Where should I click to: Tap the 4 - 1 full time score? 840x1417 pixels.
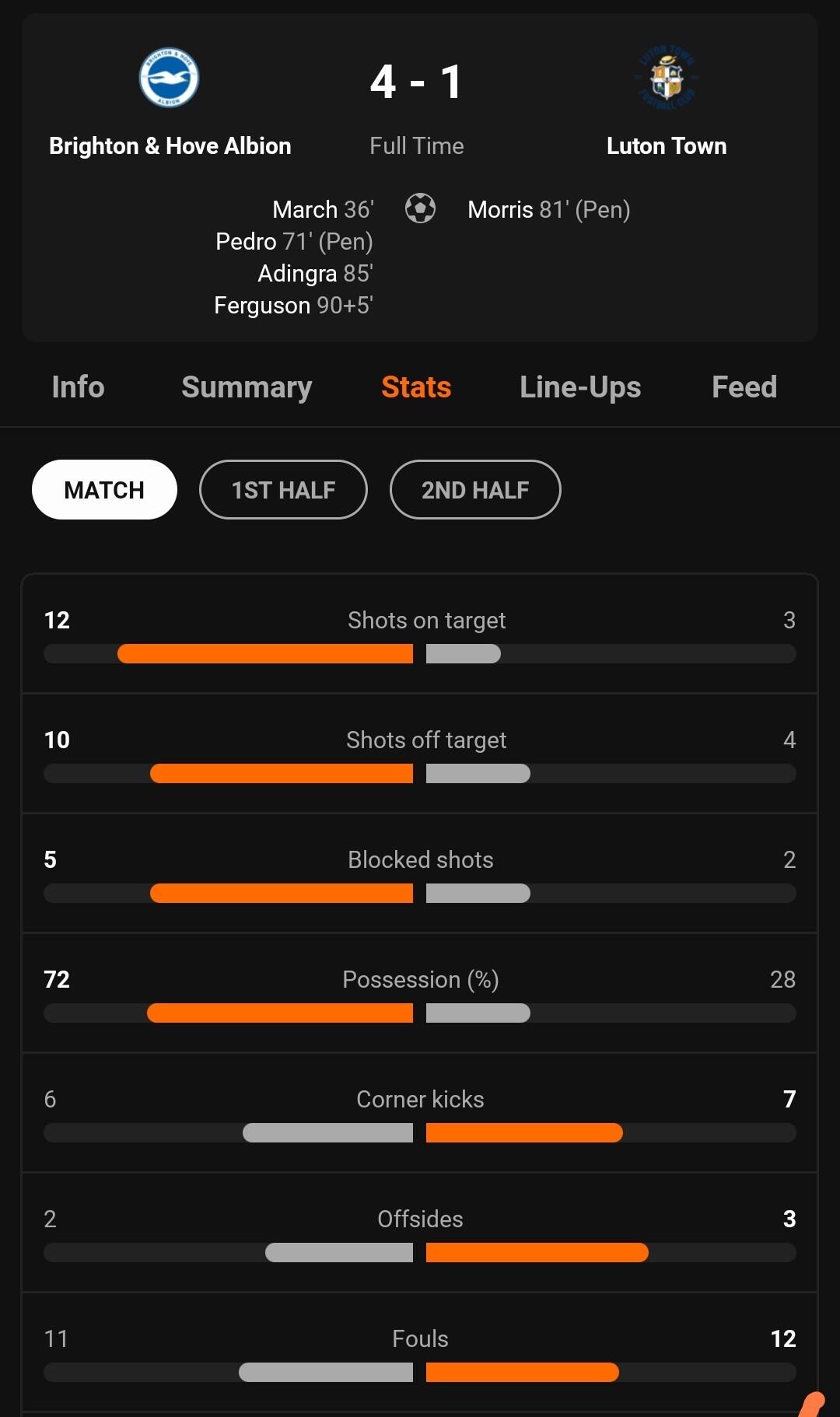[416, 82]
